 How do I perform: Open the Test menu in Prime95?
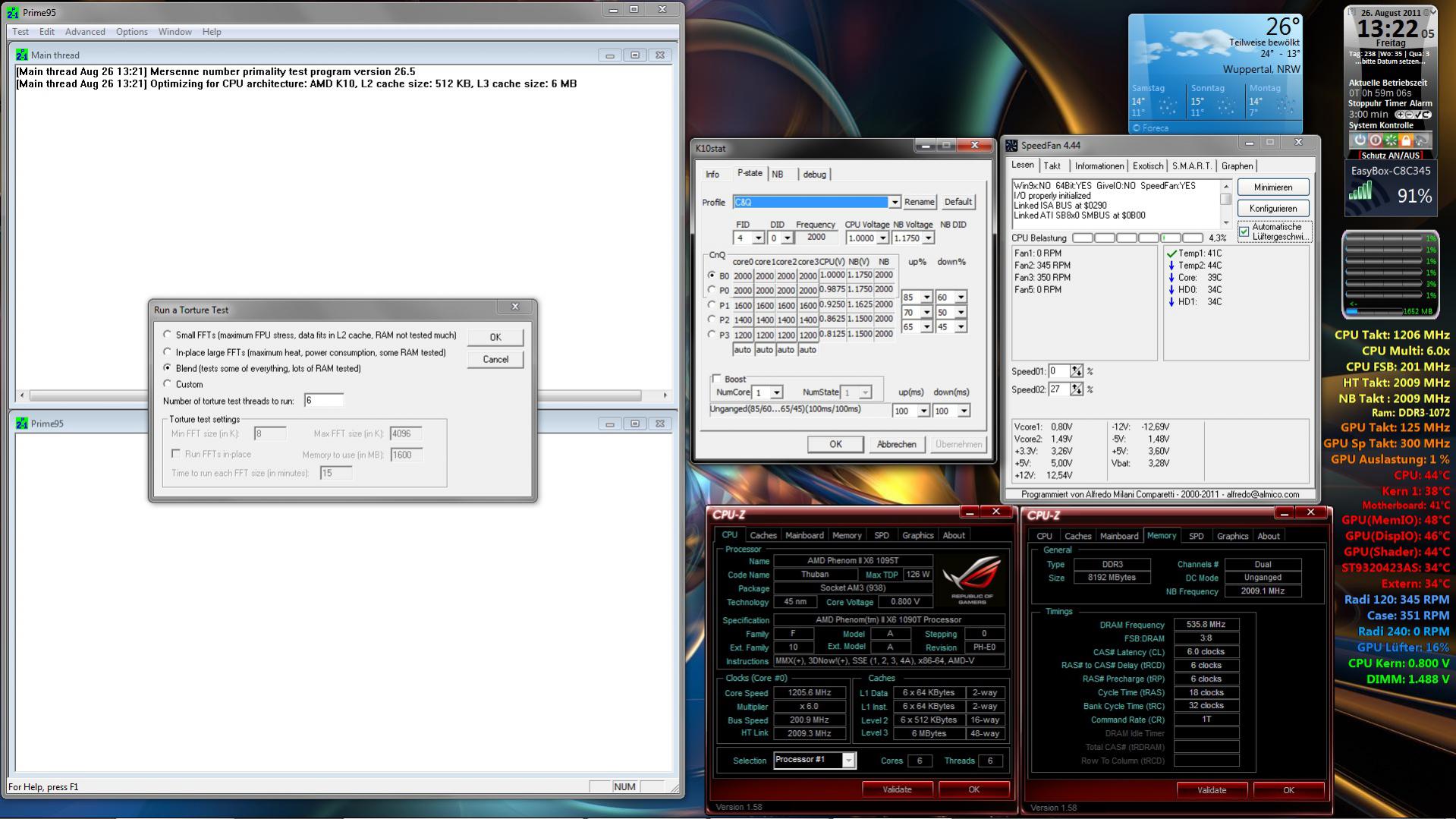click(x=20, y=32)
